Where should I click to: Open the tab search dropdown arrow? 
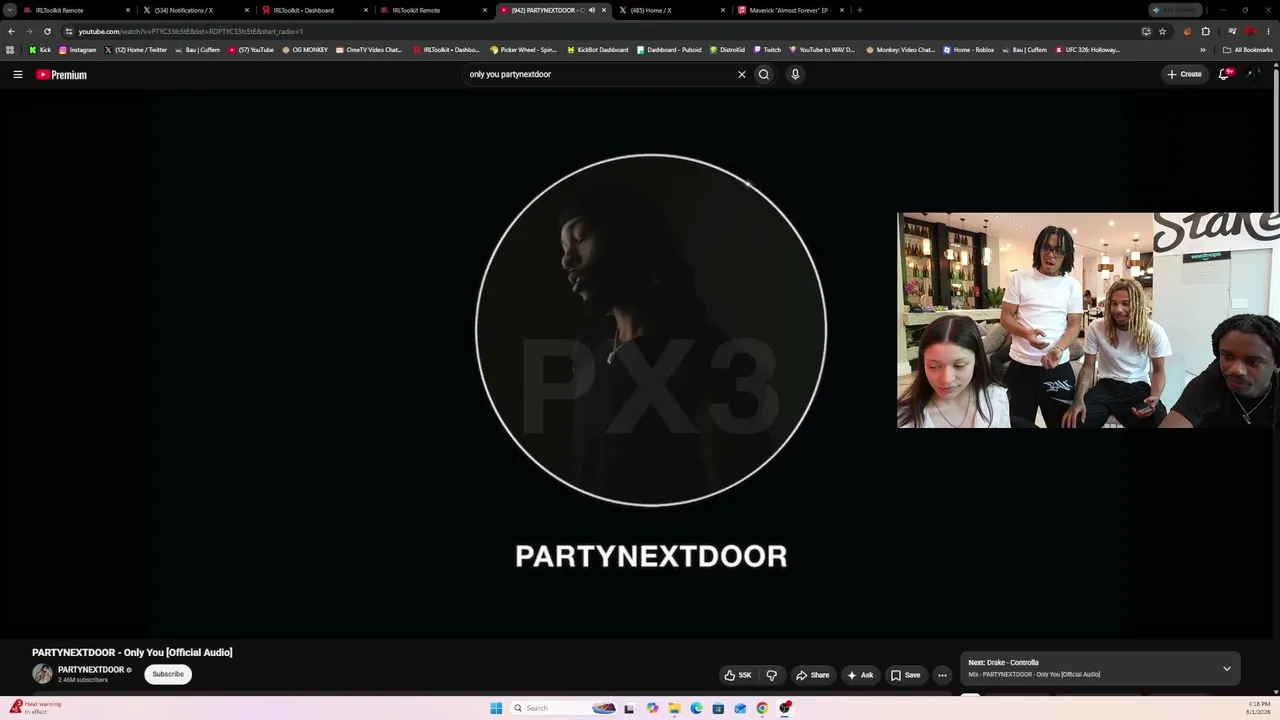pyautogui.click(x=10, y=10)
